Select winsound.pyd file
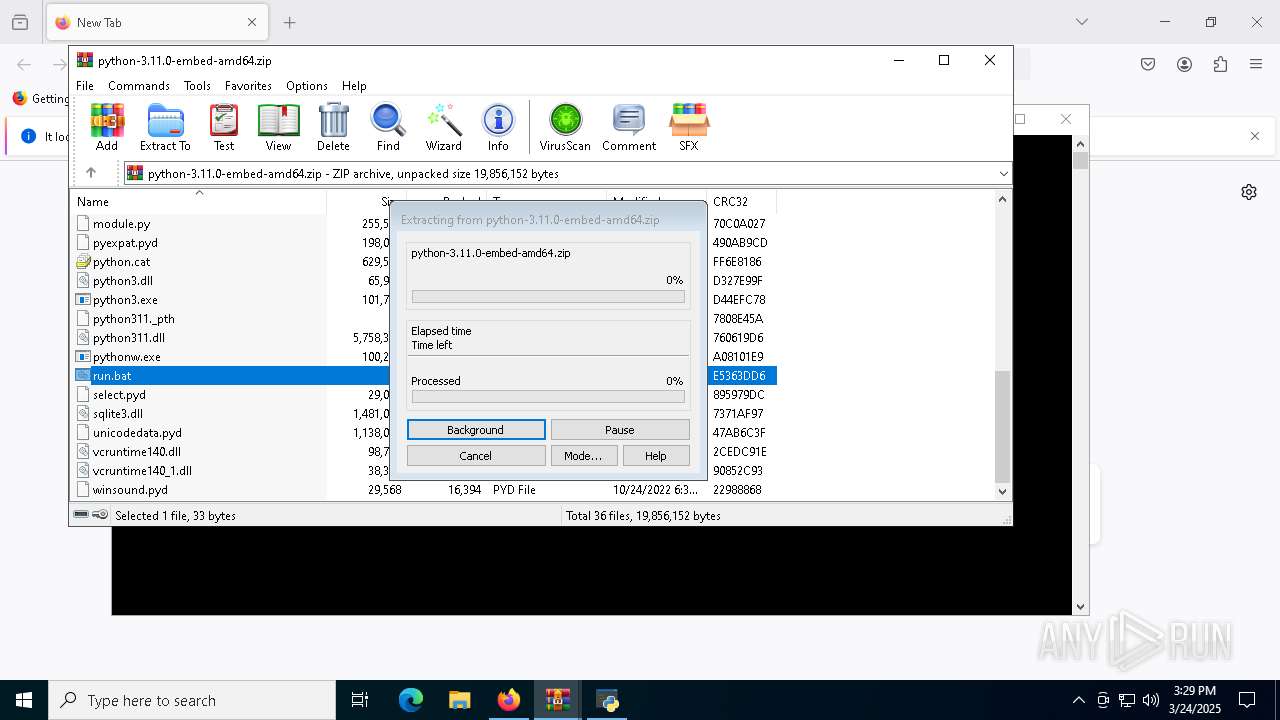Image resolution: width=1280 pixels, height=720 pixels. 130,490
